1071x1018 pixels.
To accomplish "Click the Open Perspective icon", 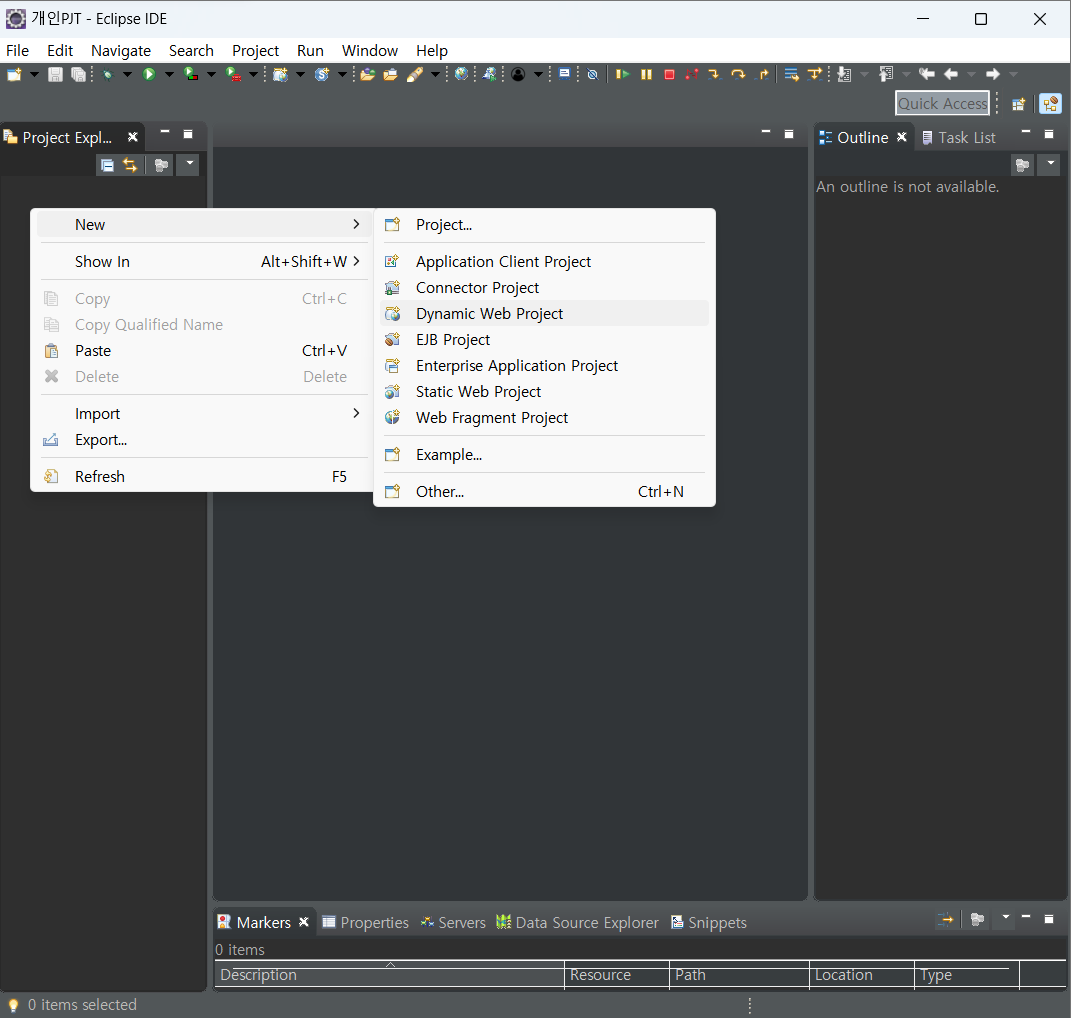I will [x=1018, y=104].
